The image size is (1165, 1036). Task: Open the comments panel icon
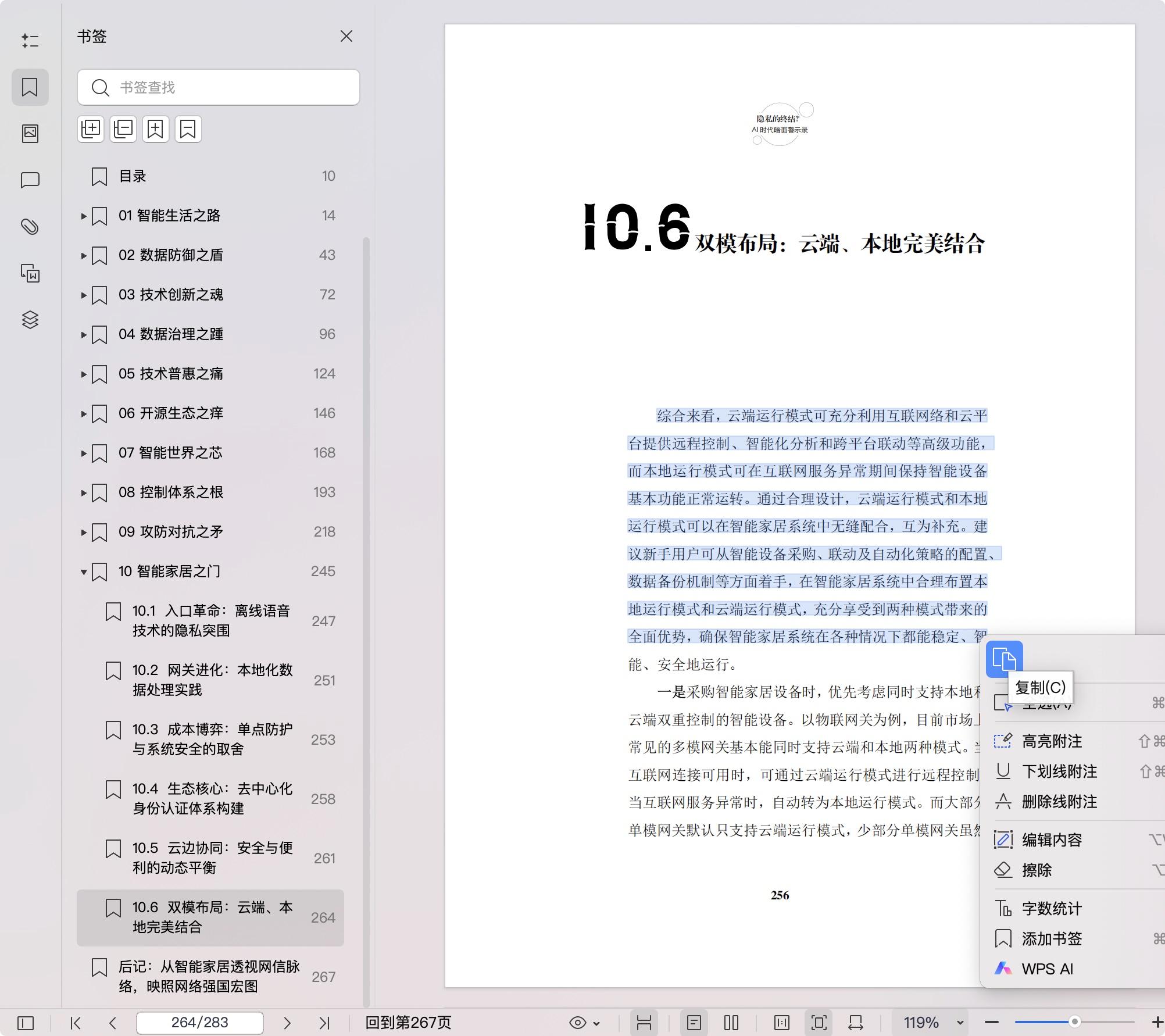point(30,180)
